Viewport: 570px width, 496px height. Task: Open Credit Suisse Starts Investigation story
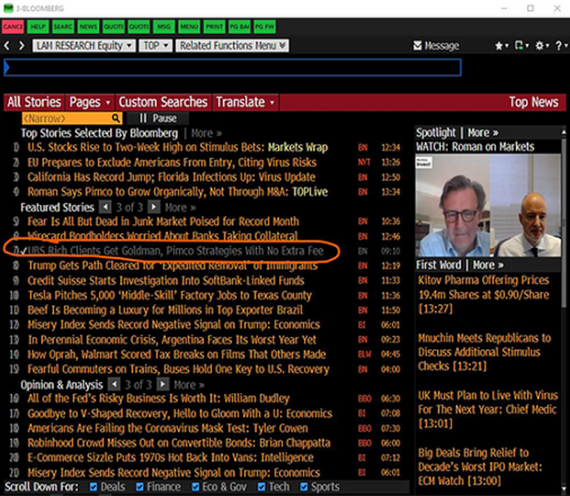[x=166, y=281]
